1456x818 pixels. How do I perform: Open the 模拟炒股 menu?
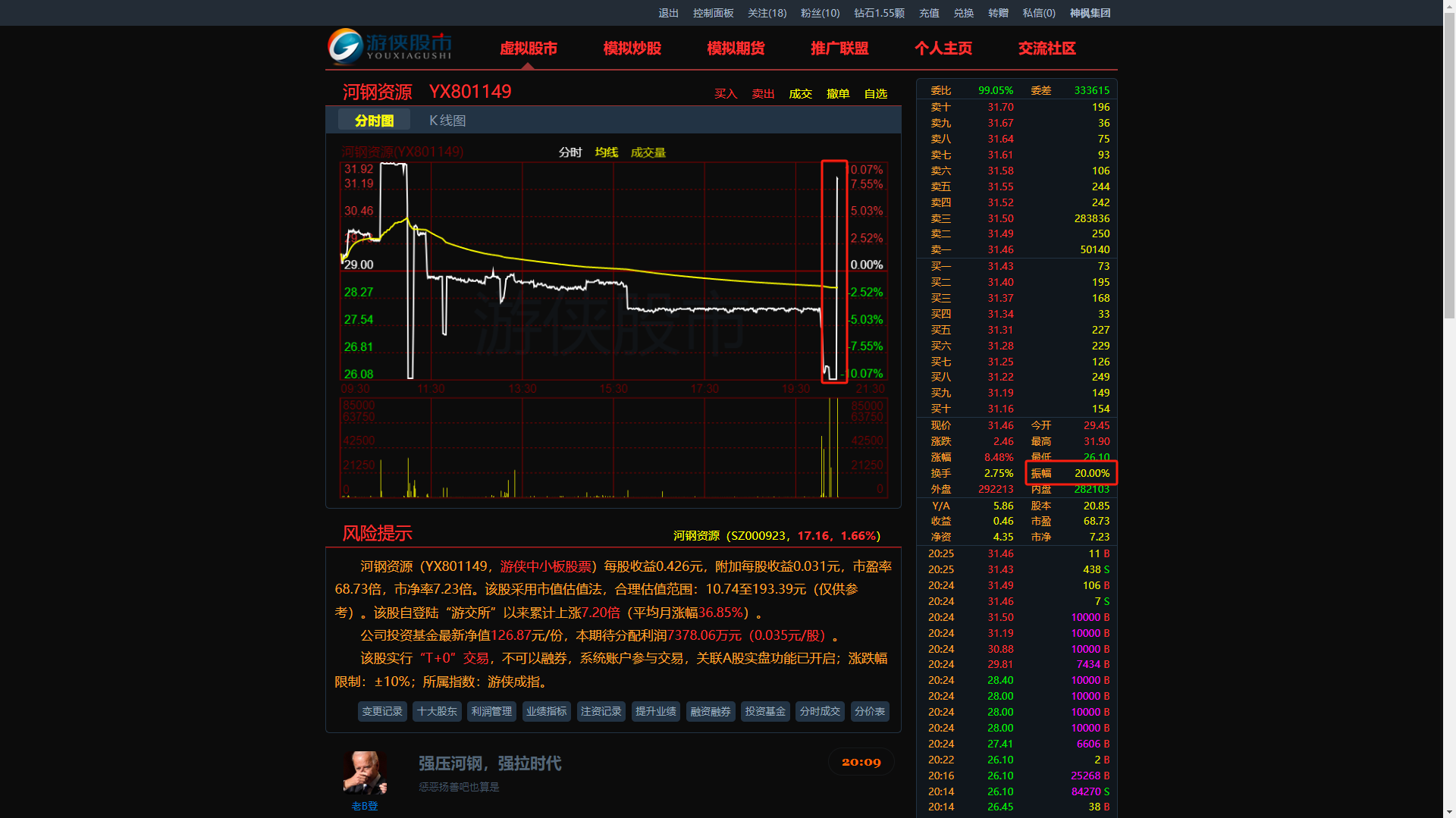[x=632, y=49]
